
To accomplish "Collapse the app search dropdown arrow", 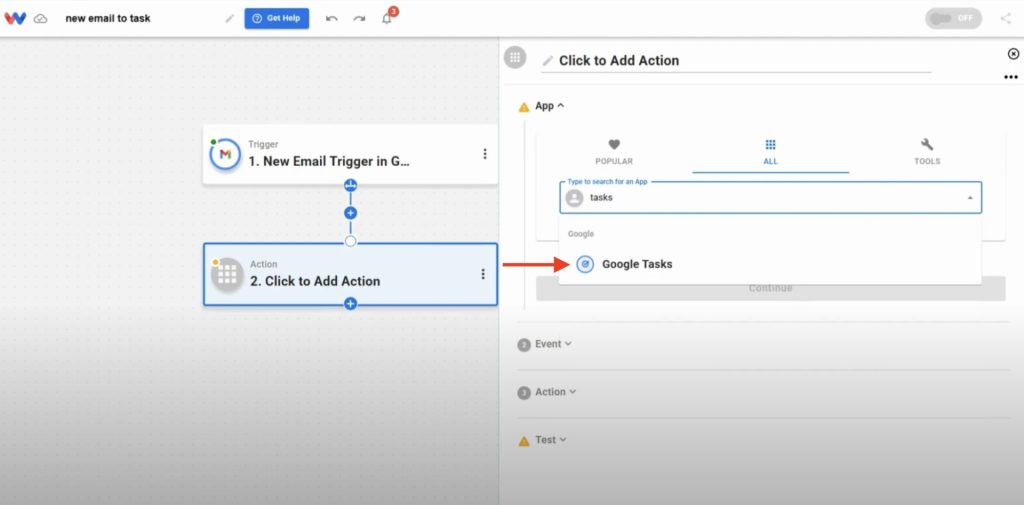I will tap(970, 198).
